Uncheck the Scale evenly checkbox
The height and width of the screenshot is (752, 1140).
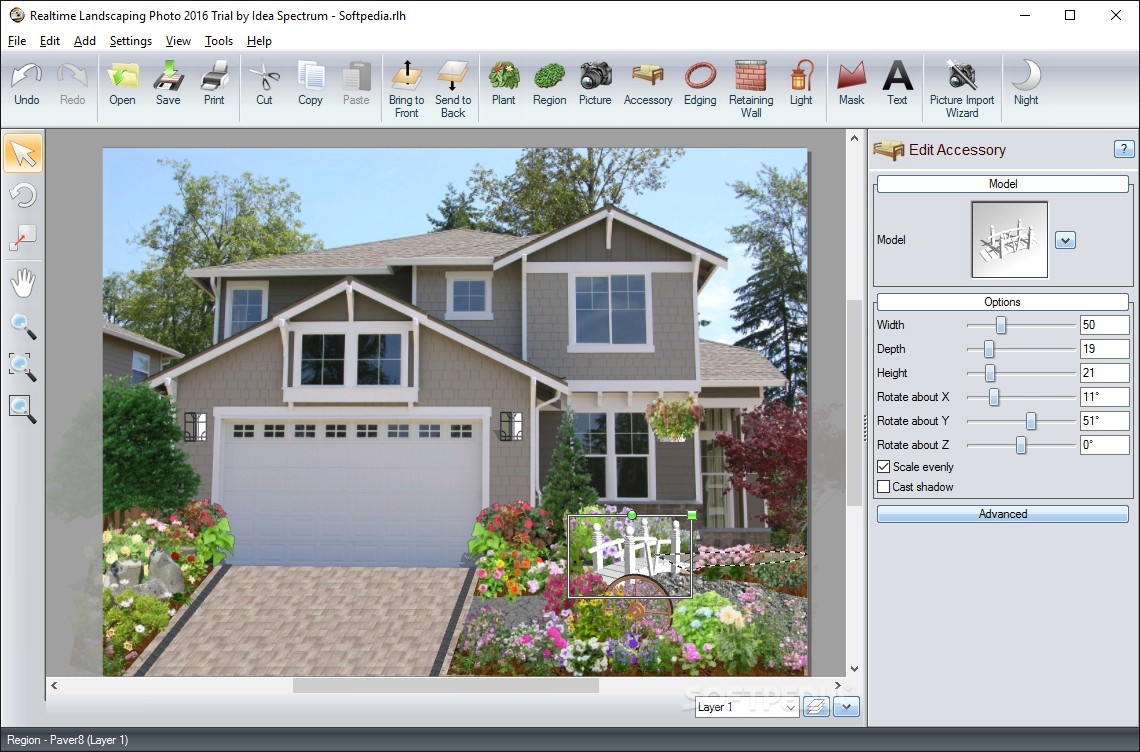coord(883,467)
